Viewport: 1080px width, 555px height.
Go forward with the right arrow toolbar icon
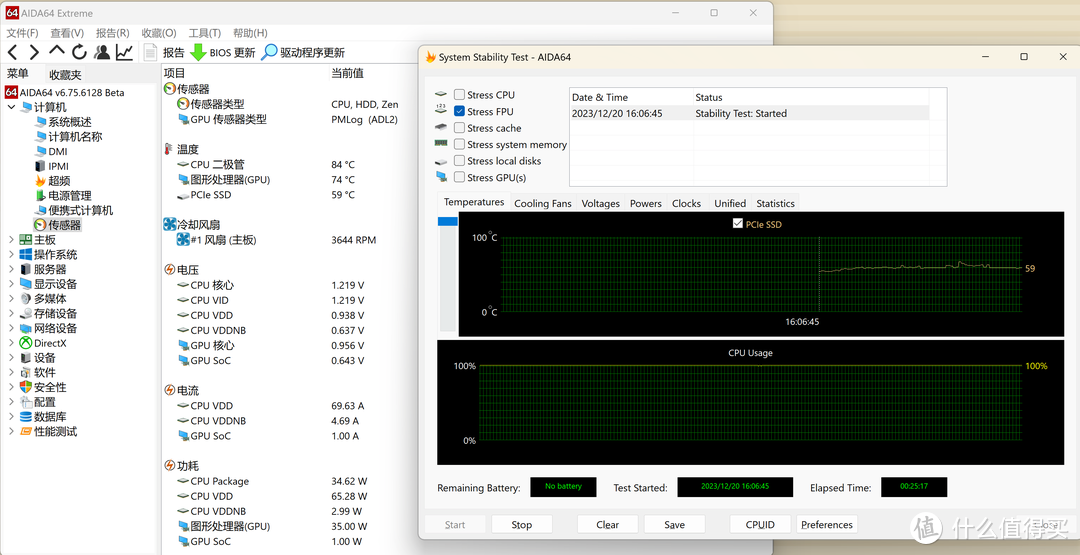(34, 52)
